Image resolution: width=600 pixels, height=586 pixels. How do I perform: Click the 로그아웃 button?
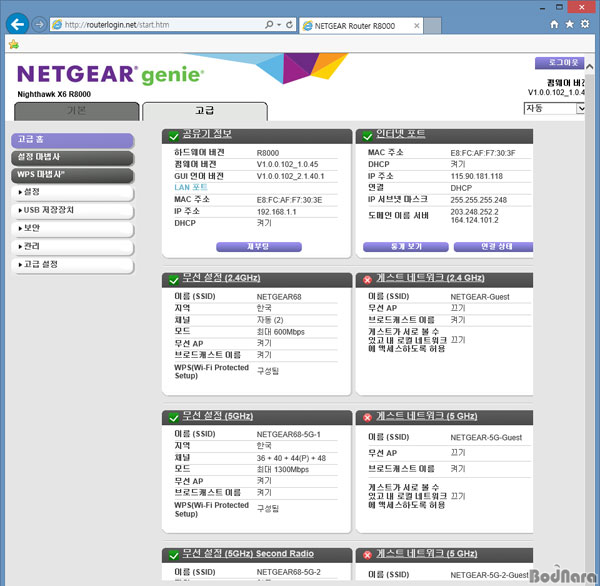[x=559, y=63]
